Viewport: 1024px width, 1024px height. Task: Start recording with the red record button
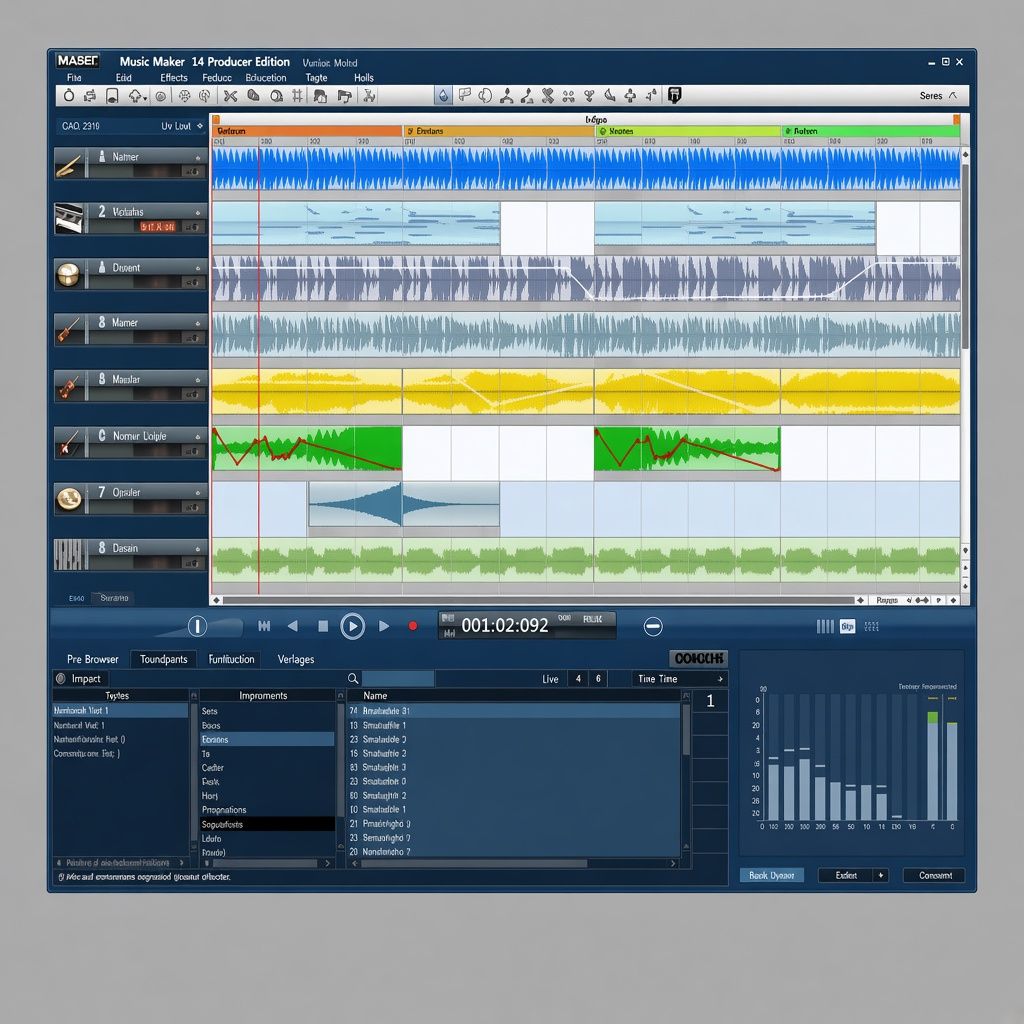click(413, 626)
